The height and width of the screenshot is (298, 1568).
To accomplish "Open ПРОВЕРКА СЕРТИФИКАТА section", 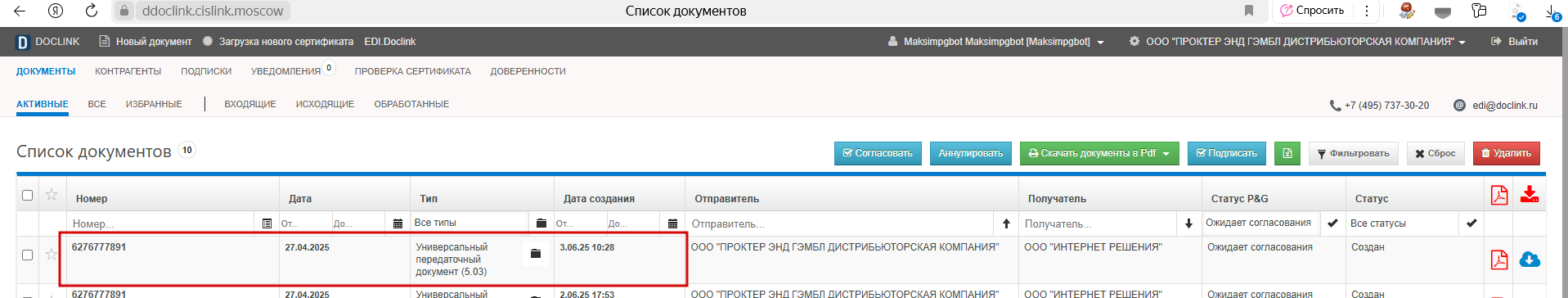I will coord(413,71).
